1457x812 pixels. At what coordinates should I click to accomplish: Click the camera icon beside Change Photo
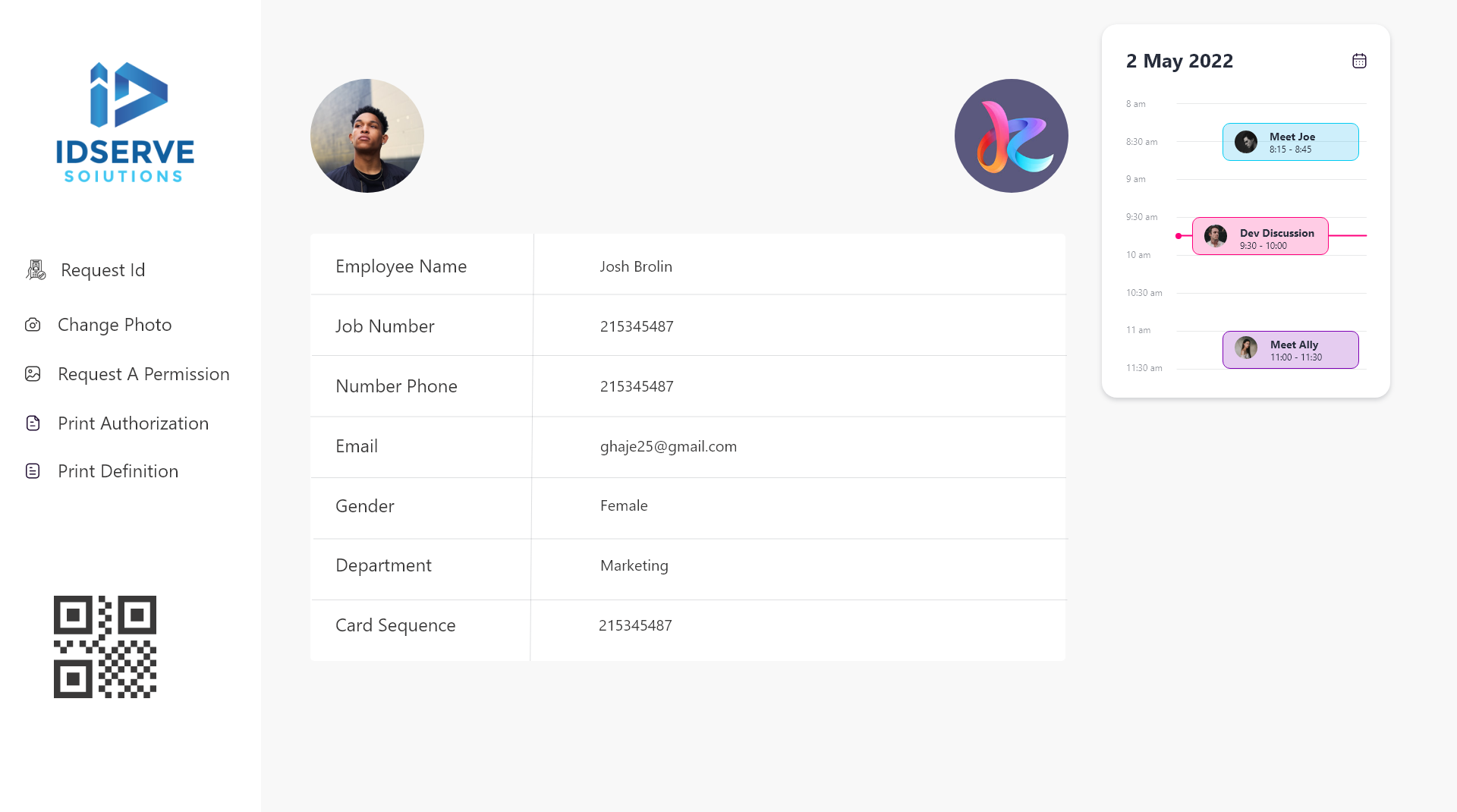33,325
